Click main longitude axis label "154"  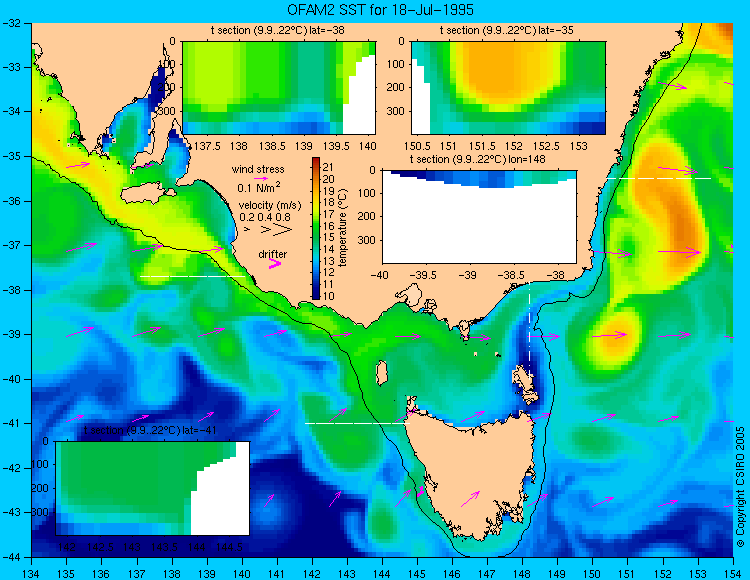coord(733,574)
